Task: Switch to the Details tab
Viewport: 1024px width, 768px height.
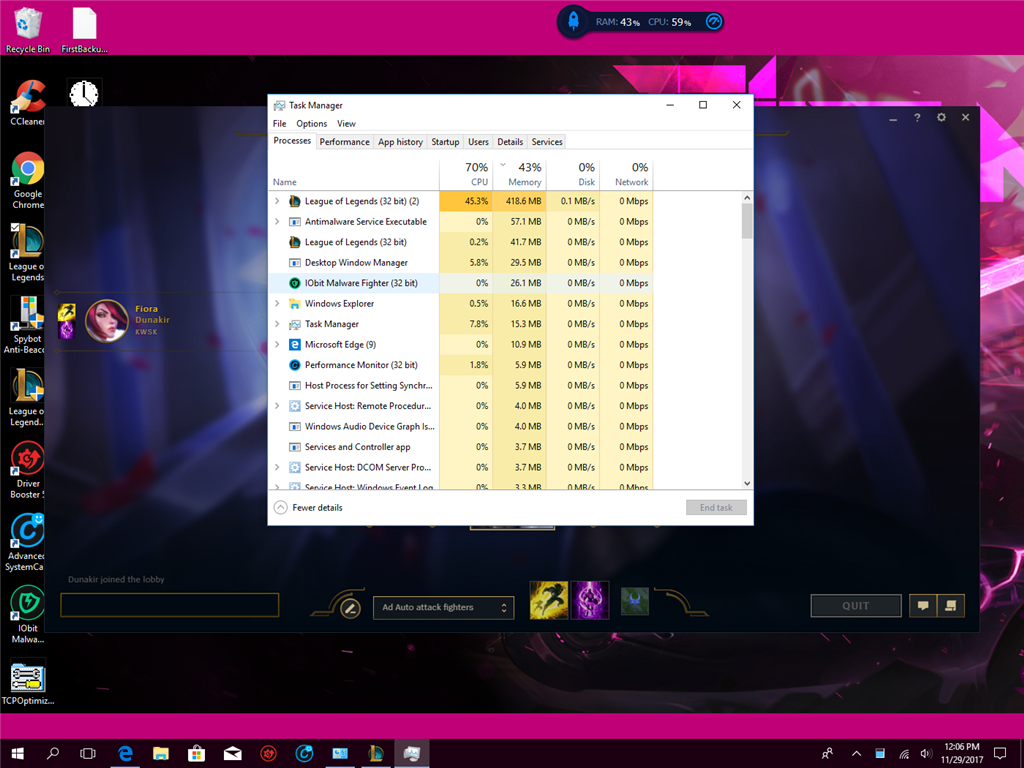Action: 510,142
